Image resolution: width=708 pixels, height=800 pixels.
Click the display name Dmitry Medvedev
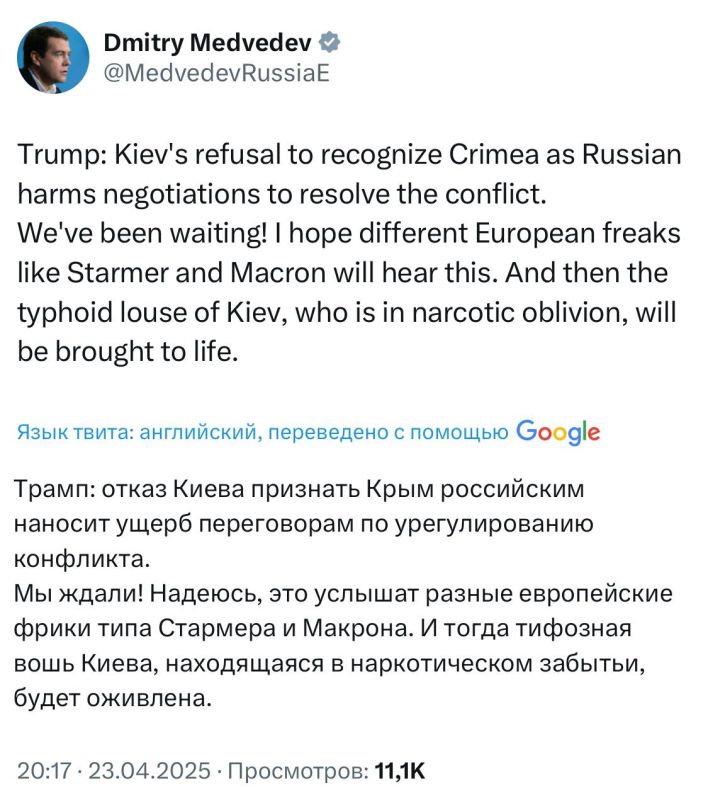[x=210, y=42]
